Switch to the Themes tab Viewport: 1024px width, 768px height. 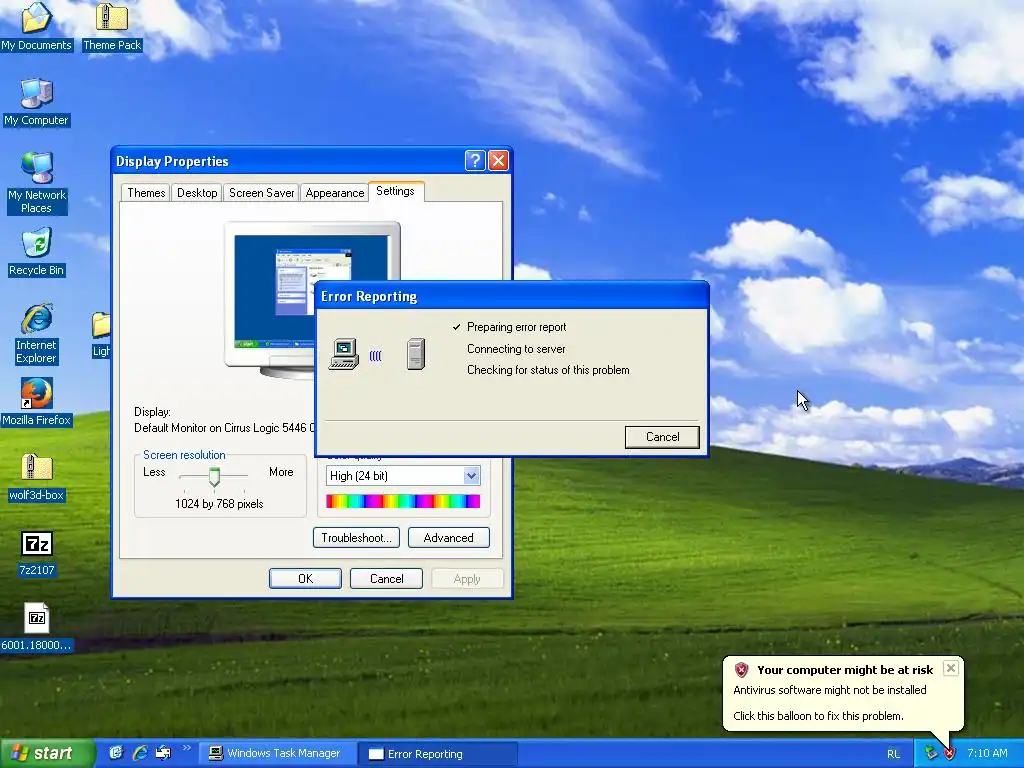(x=146, y=193)
